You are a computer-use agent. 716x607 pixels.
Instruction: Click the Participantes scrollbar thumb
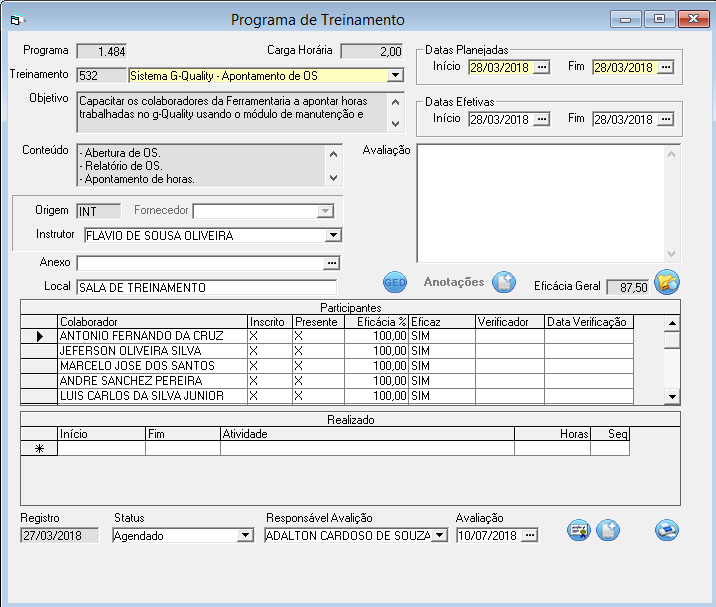tap(672, 340)
